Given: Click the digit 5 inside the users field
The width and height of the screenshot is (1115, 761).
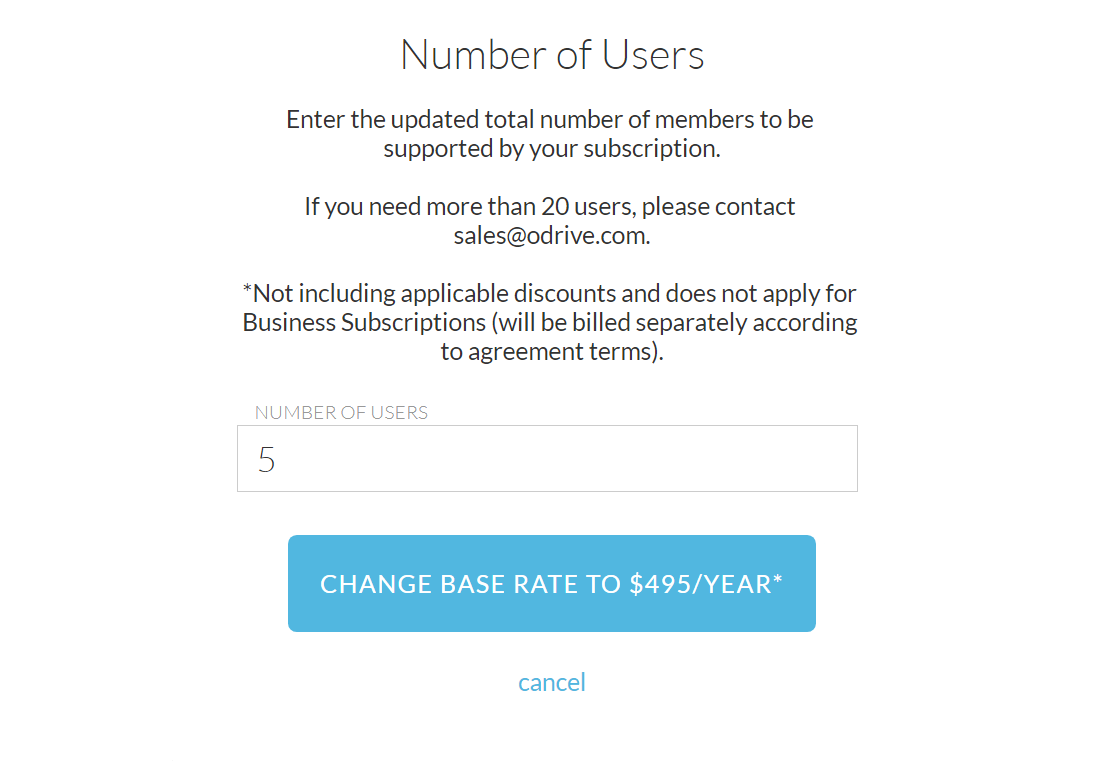Looking at the screenshot, I should pos(266,460).
